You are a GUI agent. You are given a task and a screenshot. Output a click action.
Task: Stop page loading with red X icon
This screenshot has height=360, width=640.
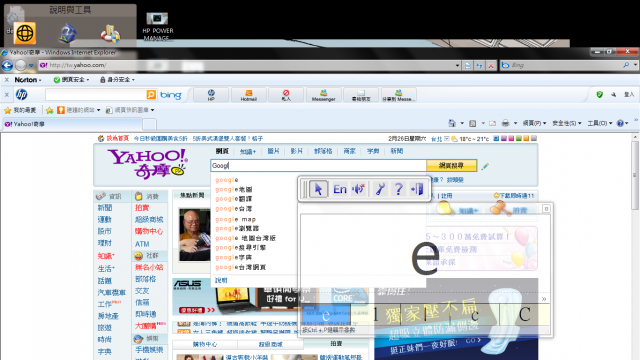click(x=491, y=65)
